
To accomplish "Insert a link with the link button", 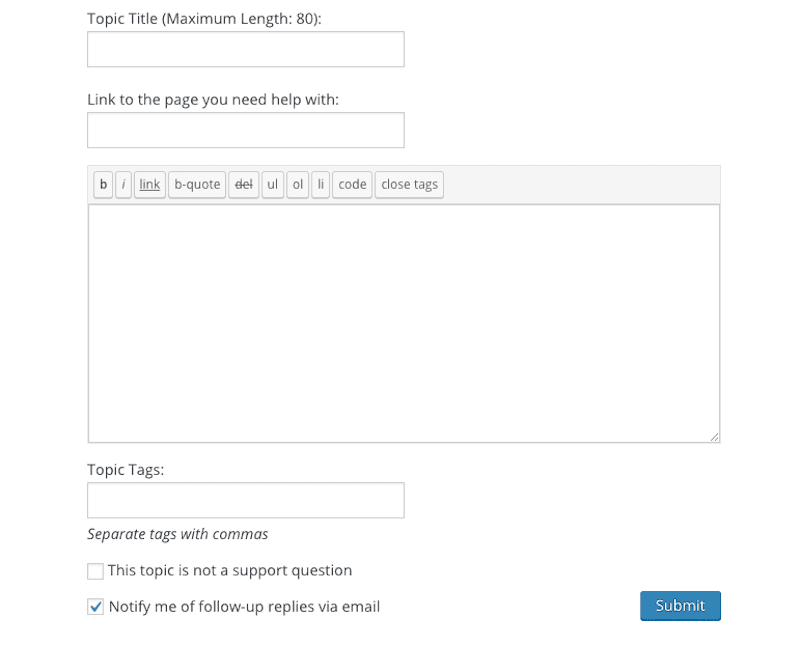I will [x=150, y=185].
